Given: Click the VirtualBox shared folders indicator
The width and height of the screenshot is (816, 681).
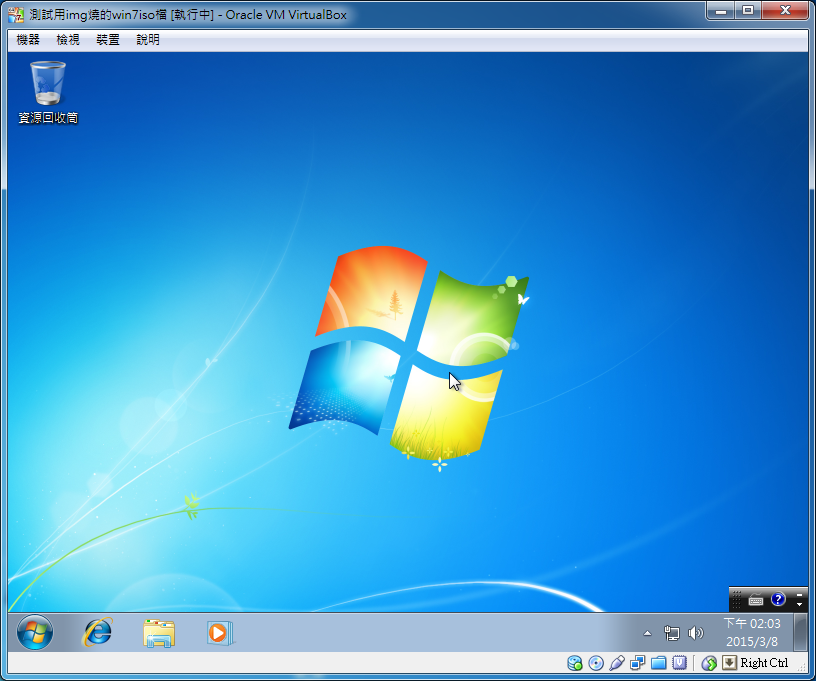Looking at the screenshot, I should pos(658,663).
